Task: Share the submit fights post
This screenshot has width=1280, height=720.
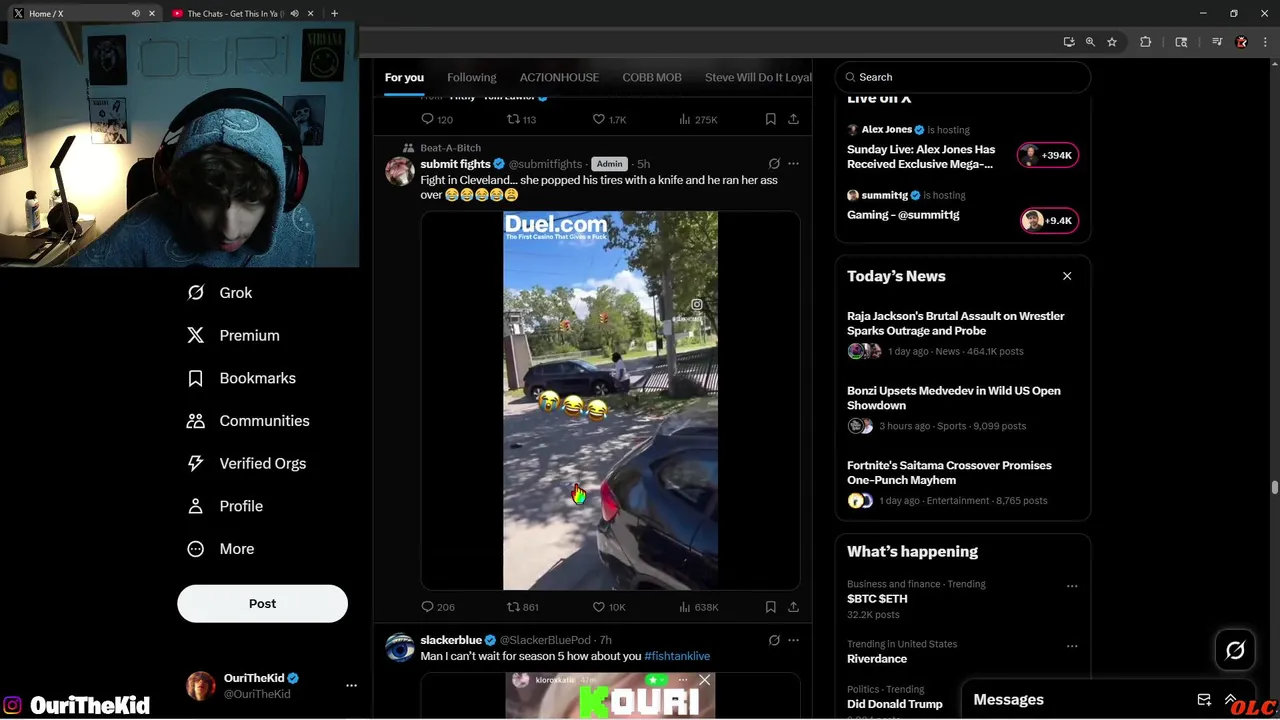Action: click(793, 607)
